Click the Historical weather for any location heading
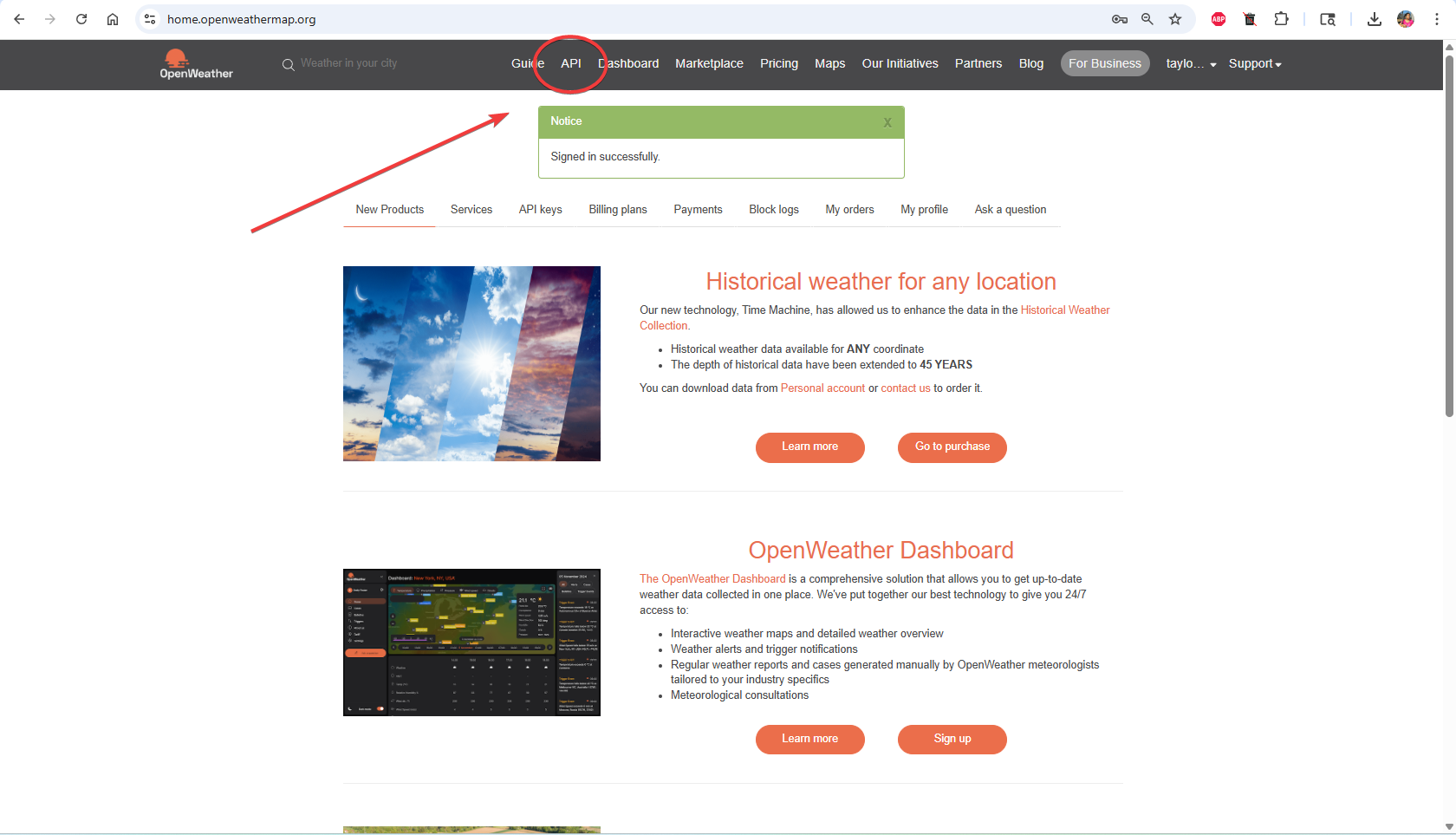 881,282
